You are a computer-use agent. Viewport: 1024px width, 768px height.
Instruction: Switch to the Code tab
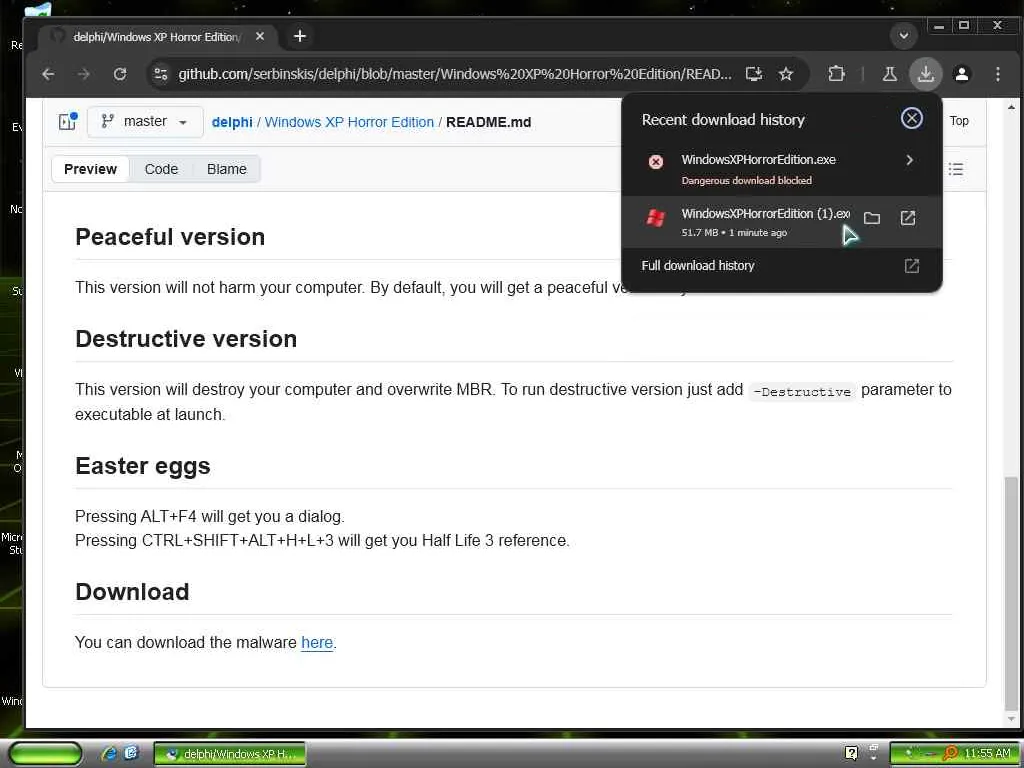161,169
